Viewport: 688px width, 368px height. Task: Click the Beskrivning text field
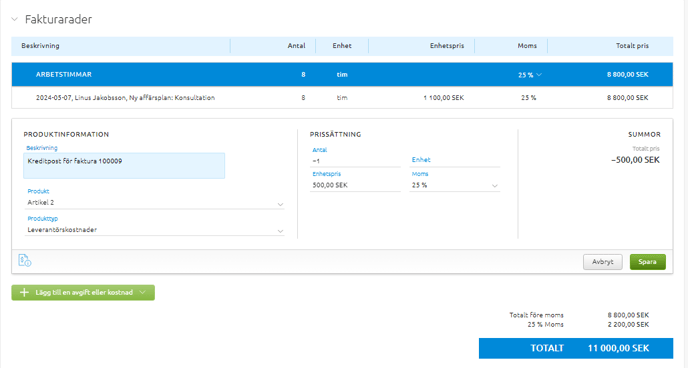click(x=124, y=166)
